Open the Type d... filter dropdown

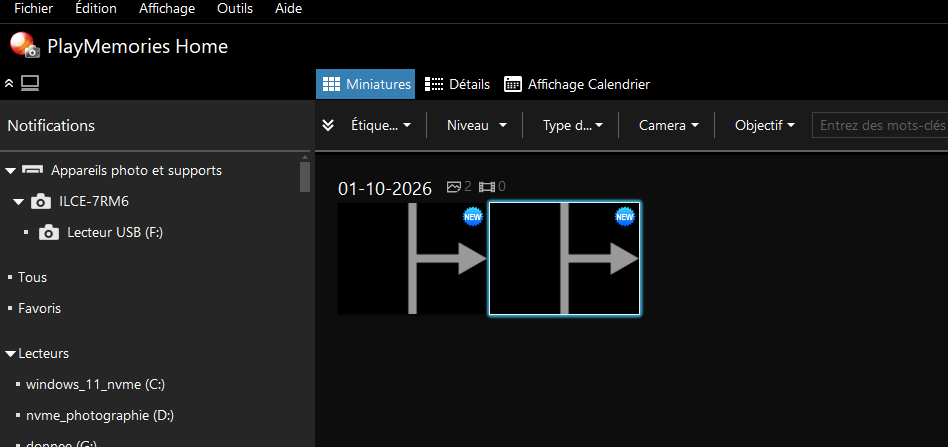[x=573, y=125]
